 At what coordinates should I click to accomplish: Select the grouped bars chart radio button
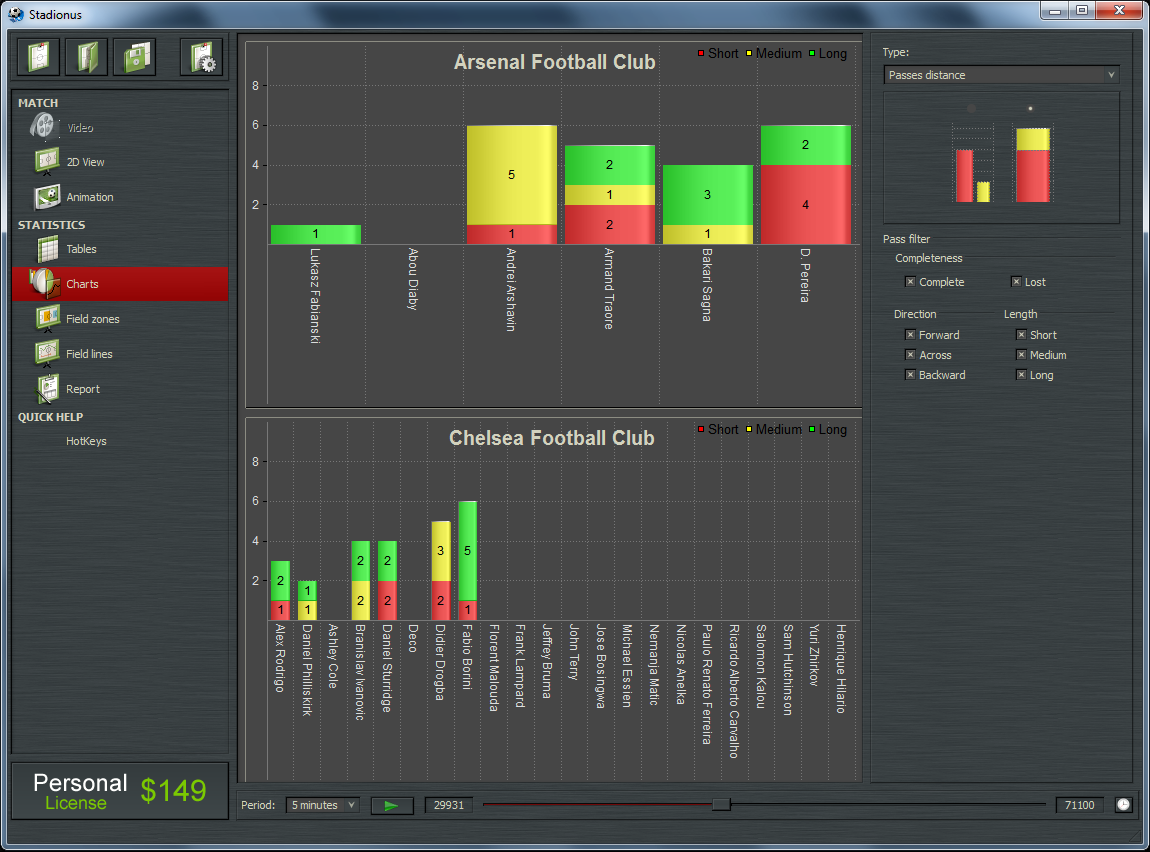click(x=971, y=109)
